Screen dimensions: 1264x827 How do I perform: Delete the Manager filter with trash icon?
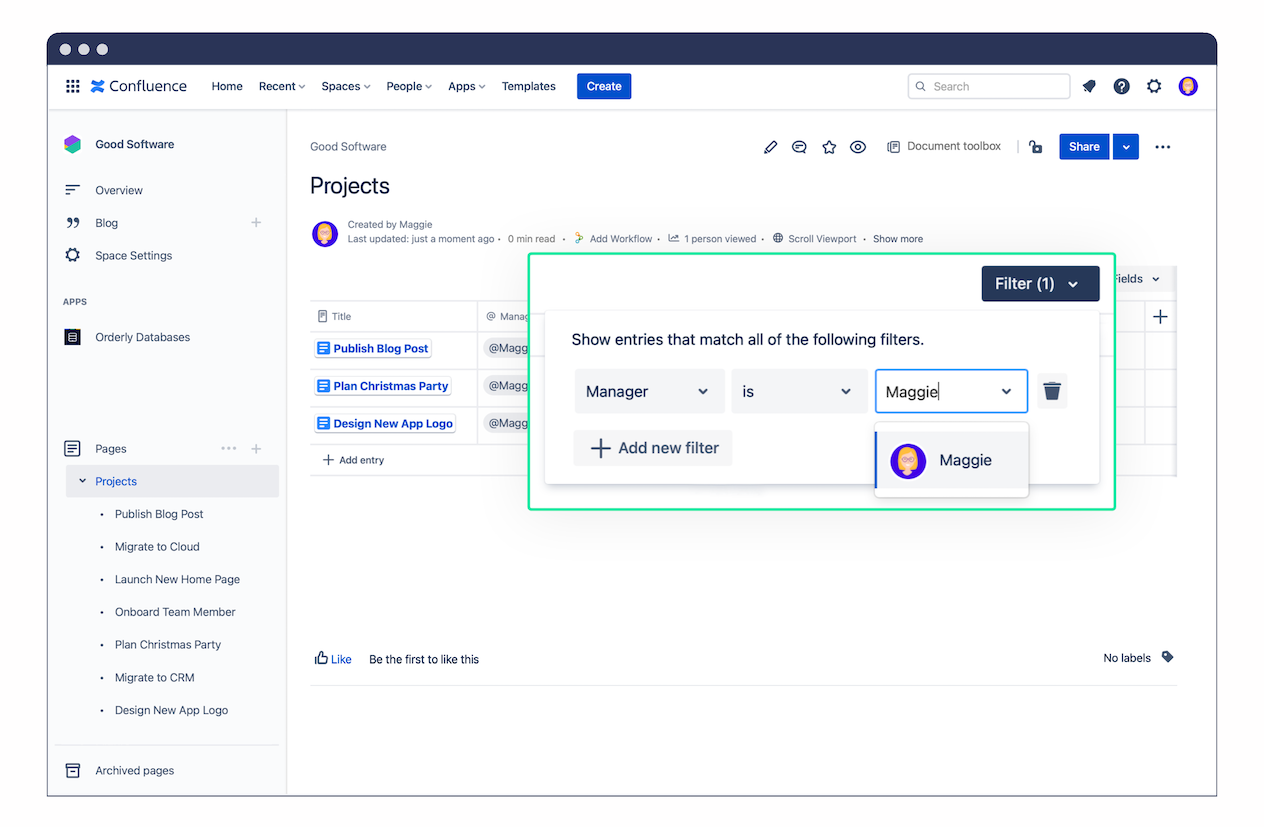[1052, 391]
